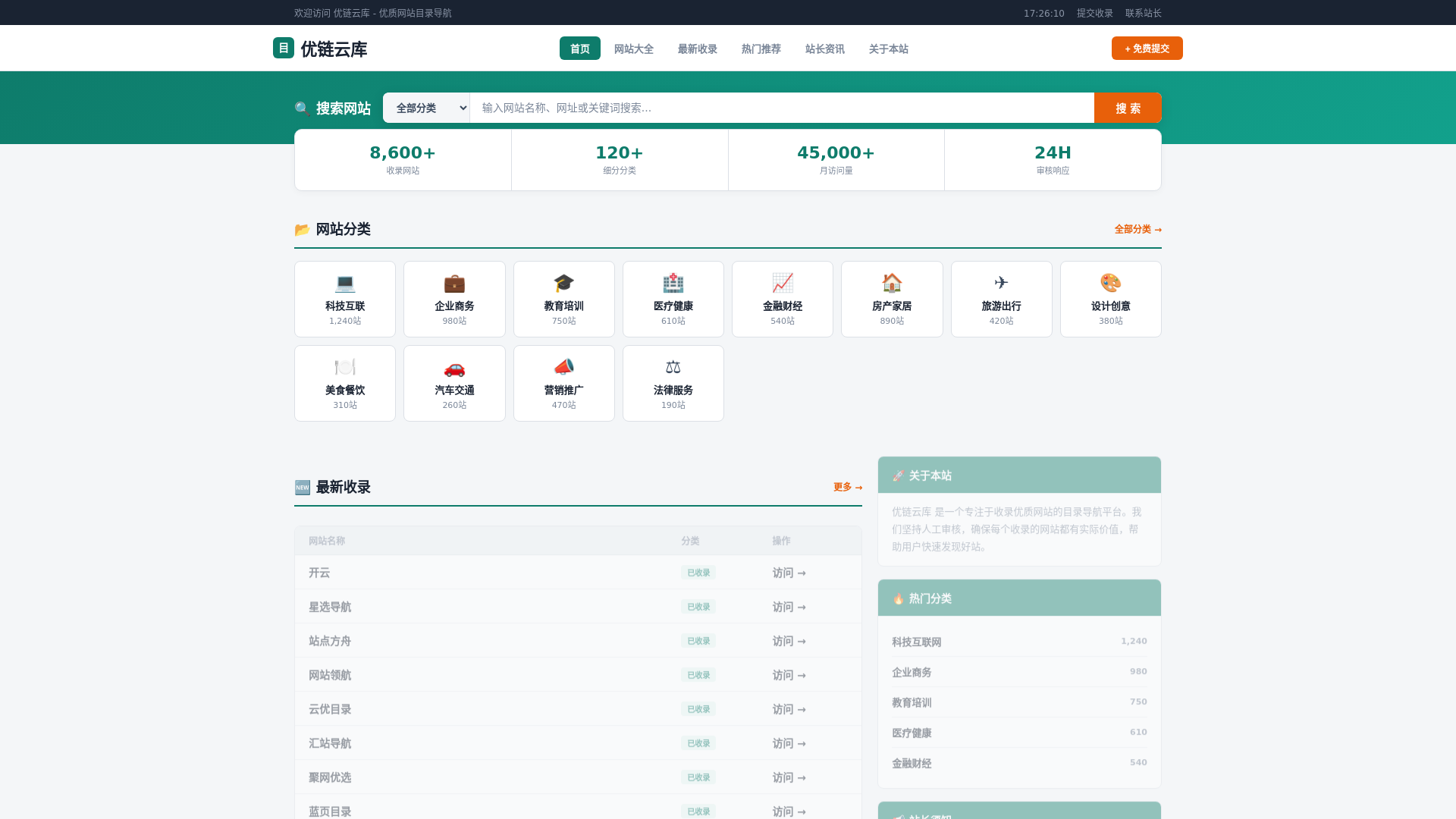Click the magnifier icon beside 搜索网站
1456x819 pixels.
pos(302,108)
